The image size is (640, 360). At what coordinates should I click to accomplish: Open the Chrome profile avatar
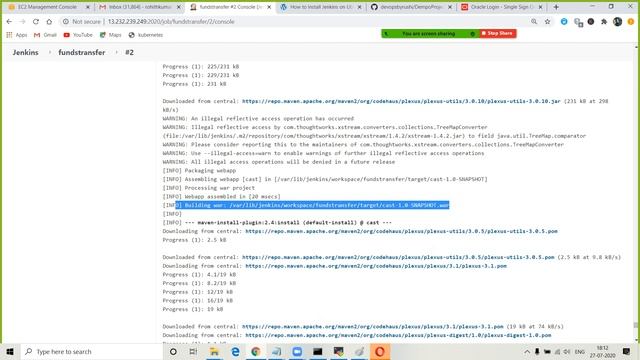[x=618, y=22]
